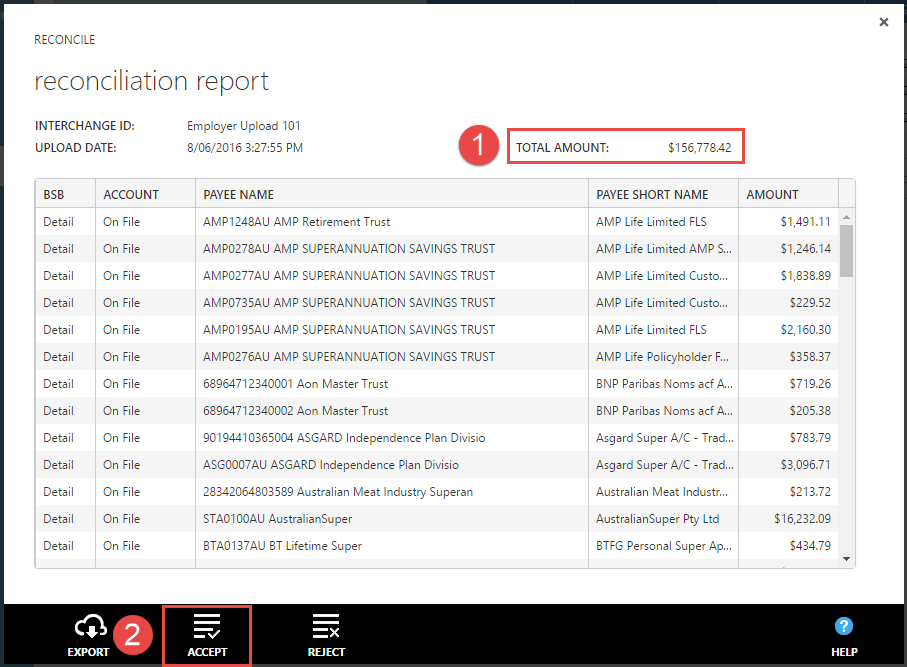Click On File in the AustralianSuper row
907x667 pixels.
121,519
